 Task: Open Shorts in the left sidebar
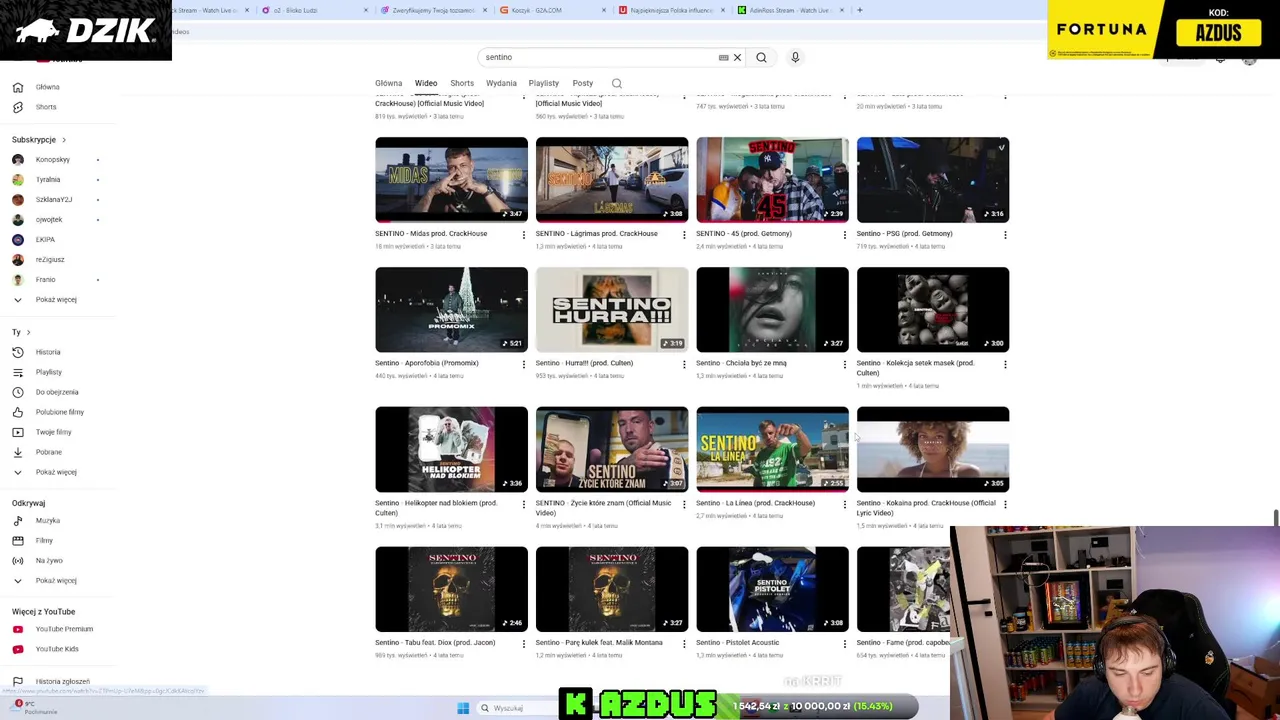46,107
